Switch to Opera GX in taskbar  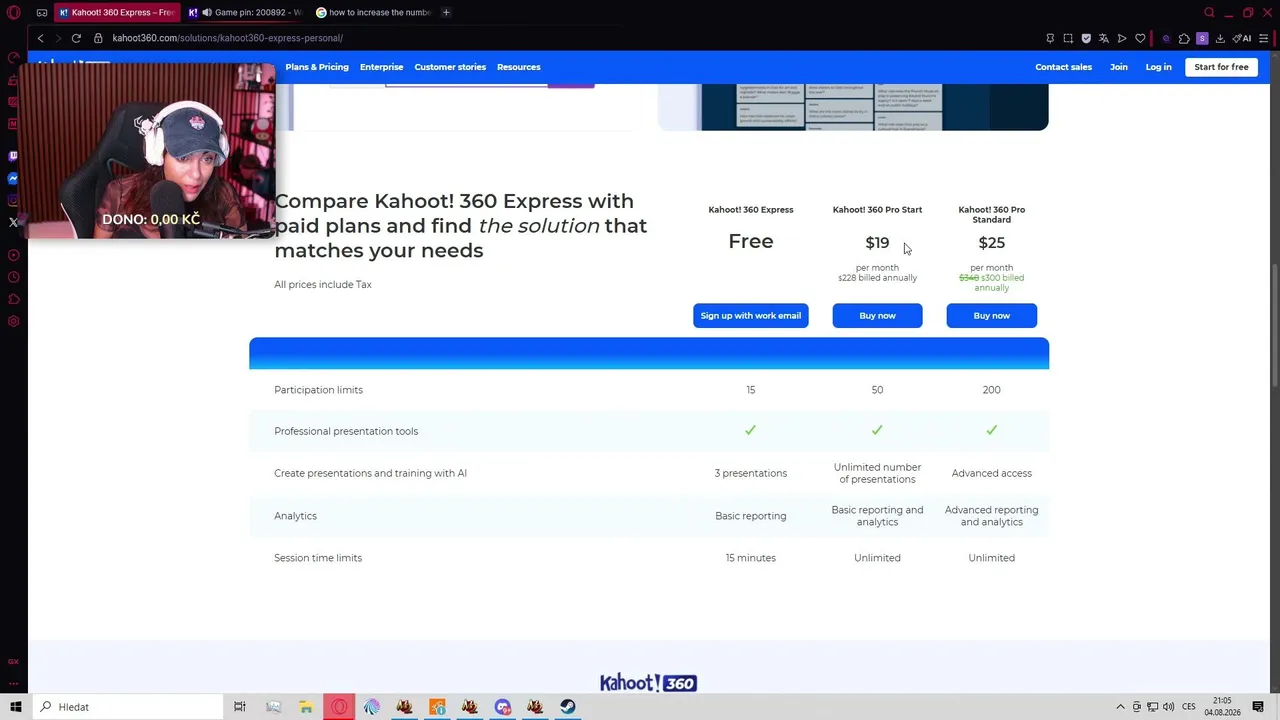(x=339, y=707)
